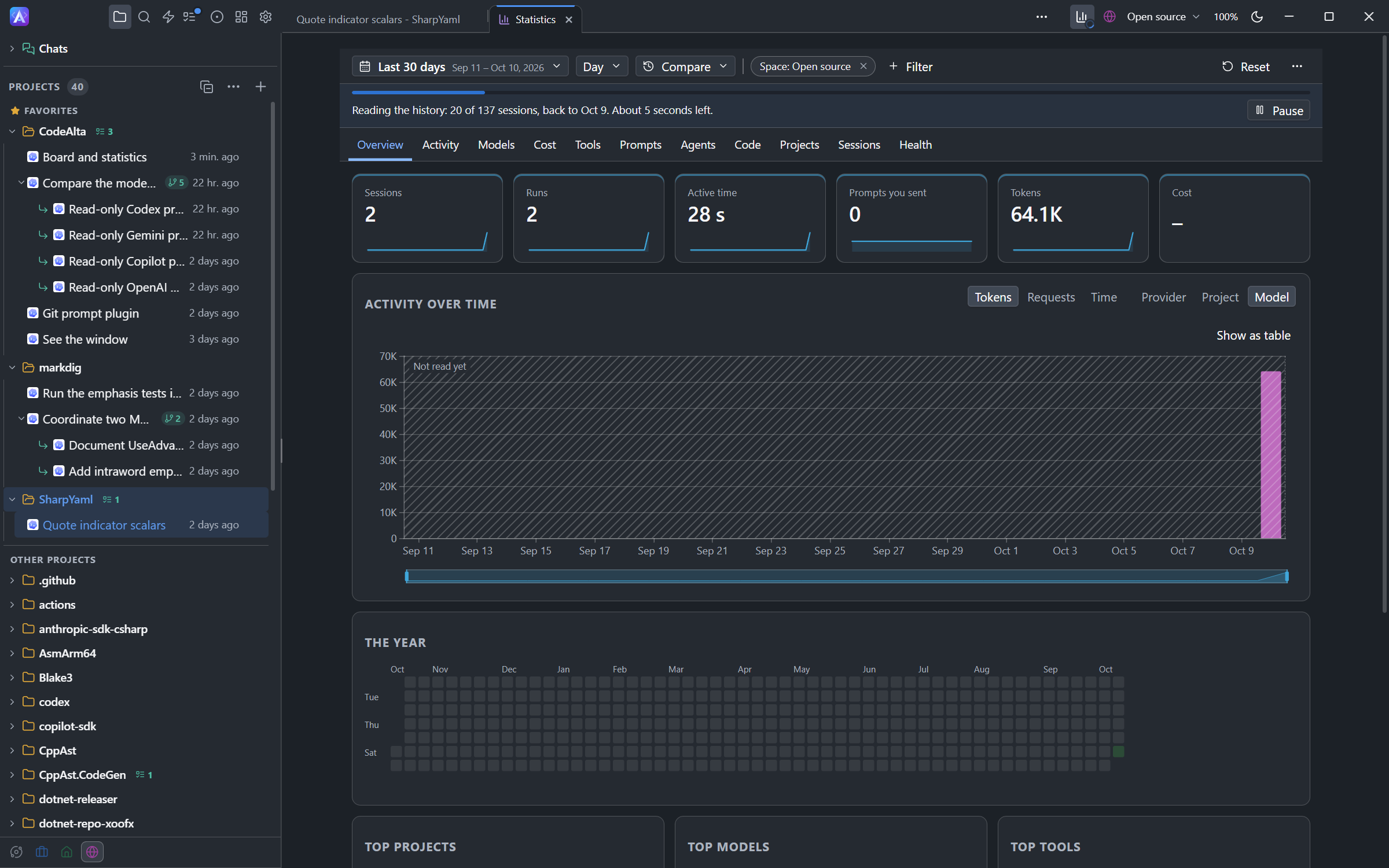This screenshot has width=1389, height=868.
Task: Click the Reset button
Action: pos(1245,67)
